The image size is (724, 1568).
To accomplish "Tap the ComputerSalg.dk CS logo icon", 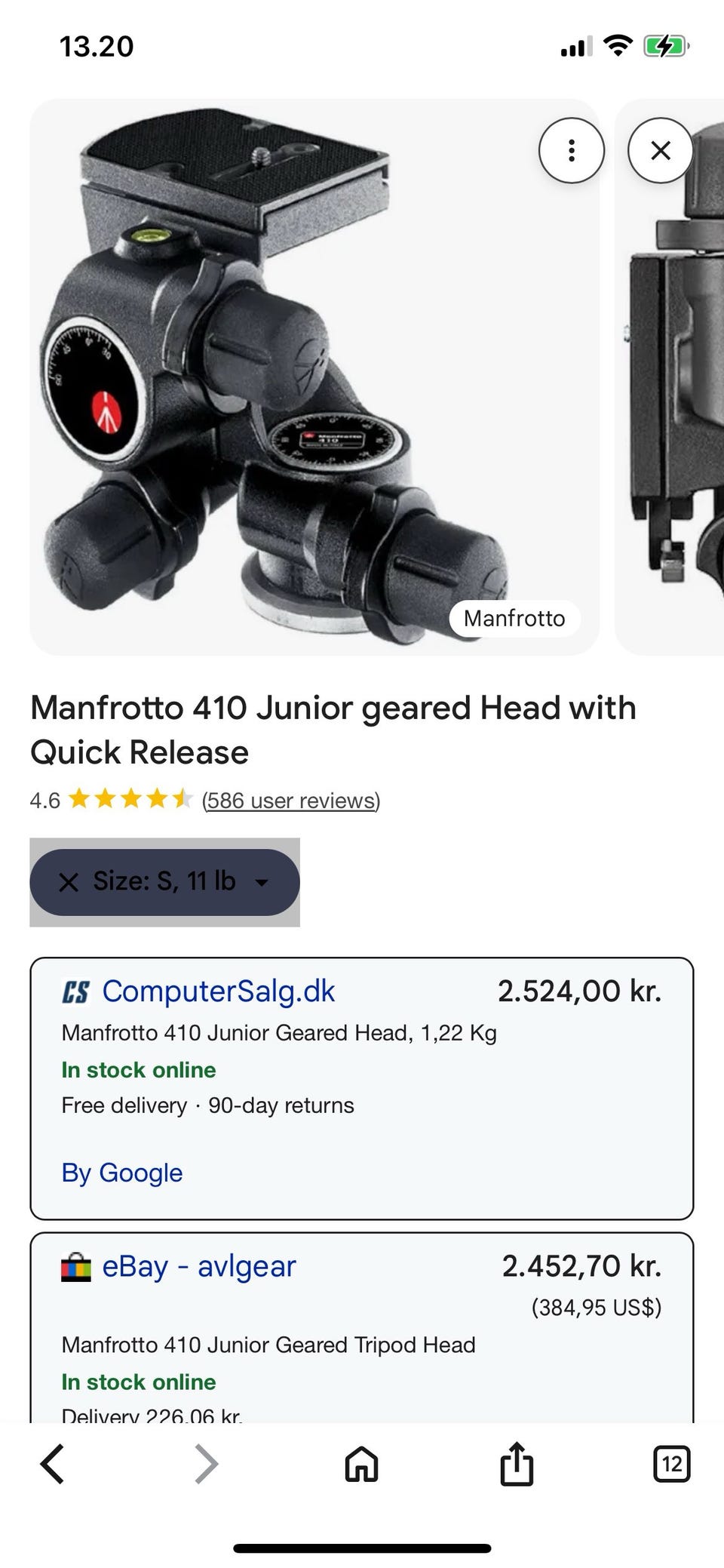I will 75,992.
